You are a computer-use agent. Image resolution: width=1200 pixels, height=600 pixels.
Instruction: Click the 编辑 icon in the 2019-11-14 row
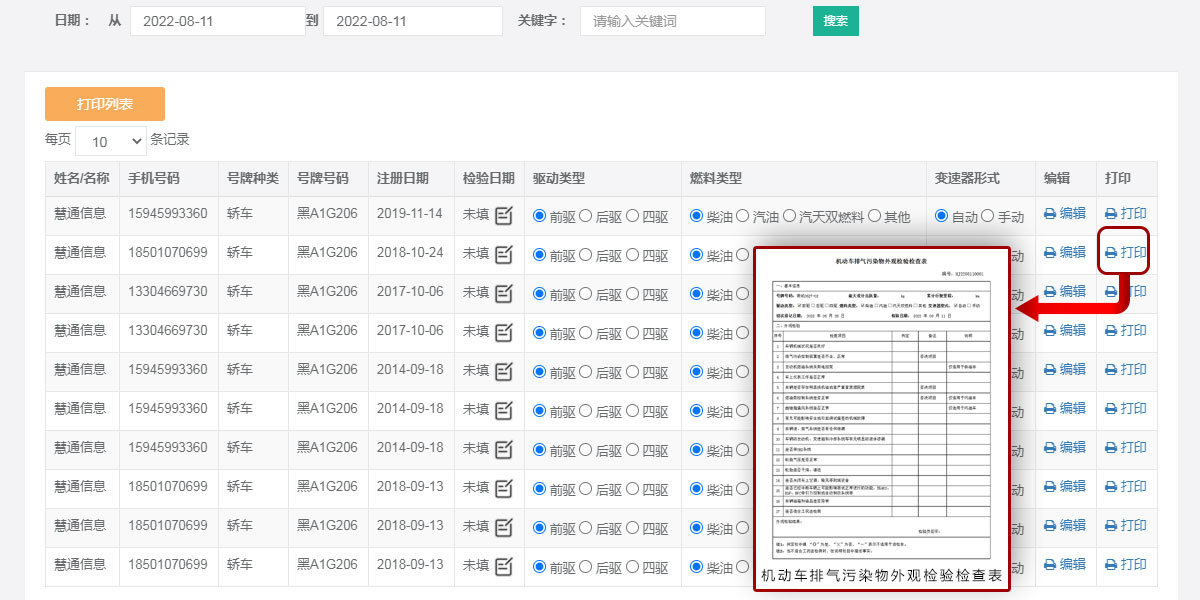pyautogui.click(x=1050, y=213)
